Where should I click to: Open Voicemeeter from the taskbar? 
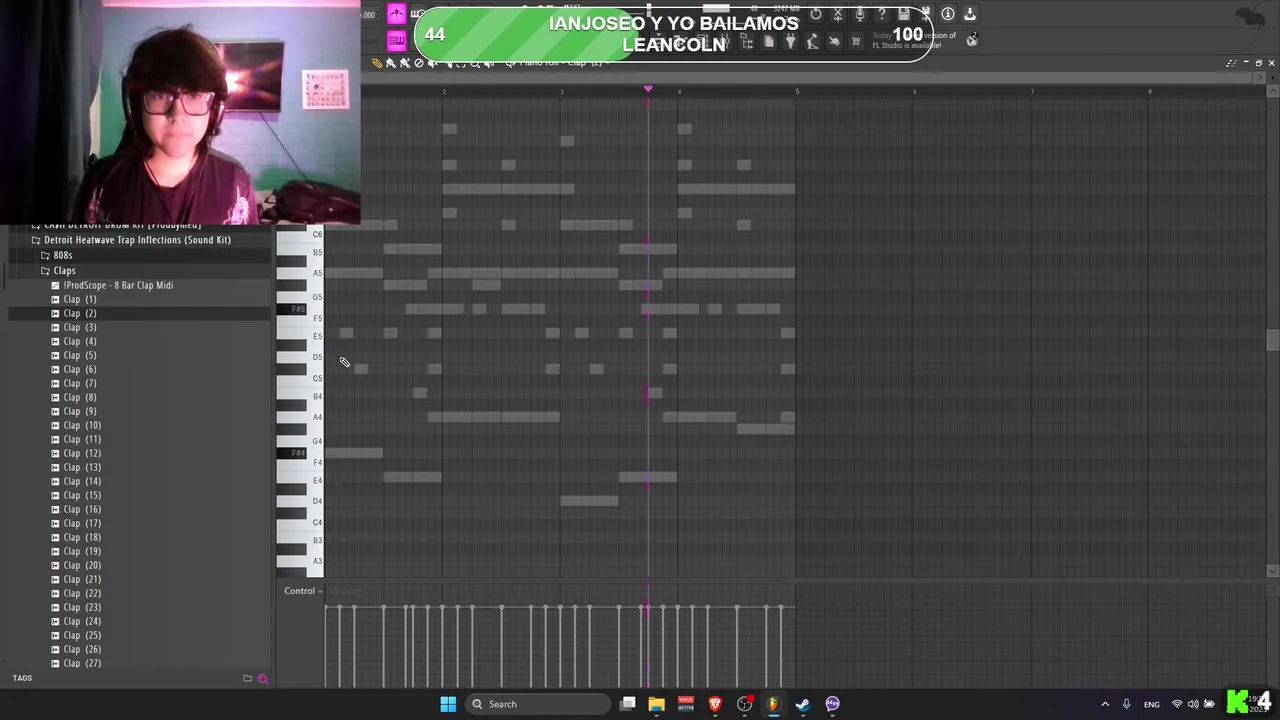tap(686, 704)
